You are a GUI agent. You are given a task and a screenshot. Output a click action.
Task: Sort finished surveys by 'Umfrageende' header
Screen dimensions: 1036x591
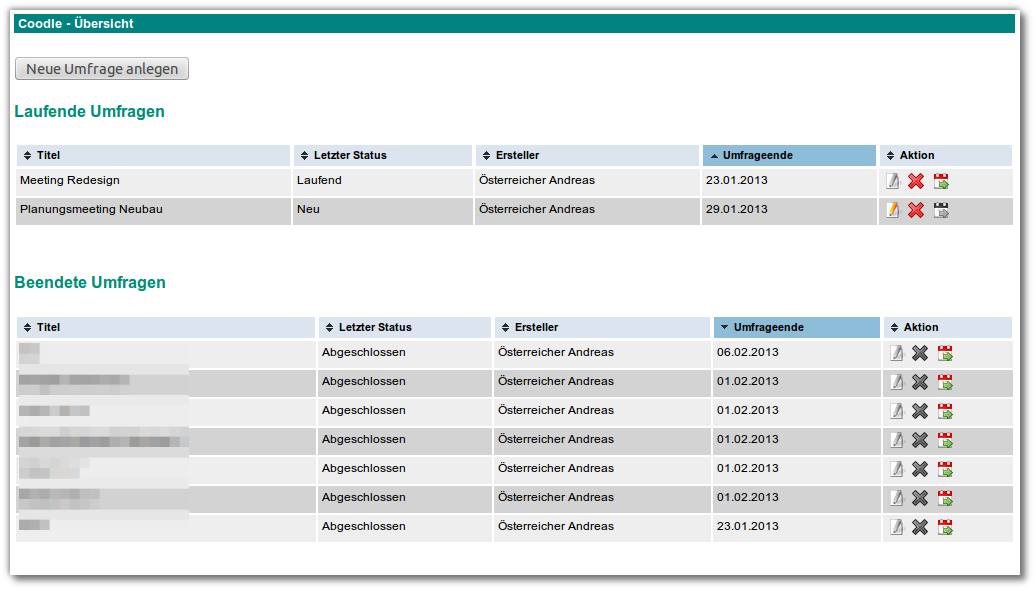tap(768, 327)
